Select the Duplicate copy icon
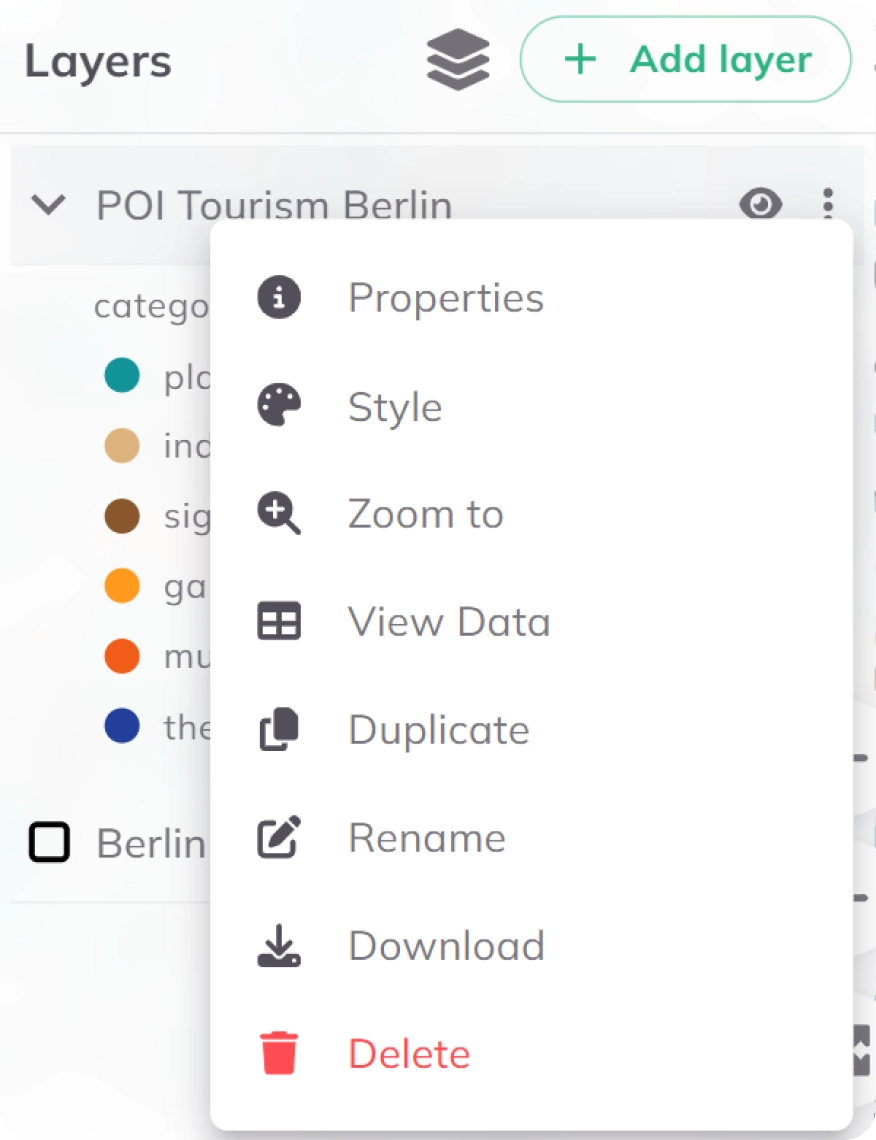This screenshot has width=876, height=1140. [x=277, y=729]
